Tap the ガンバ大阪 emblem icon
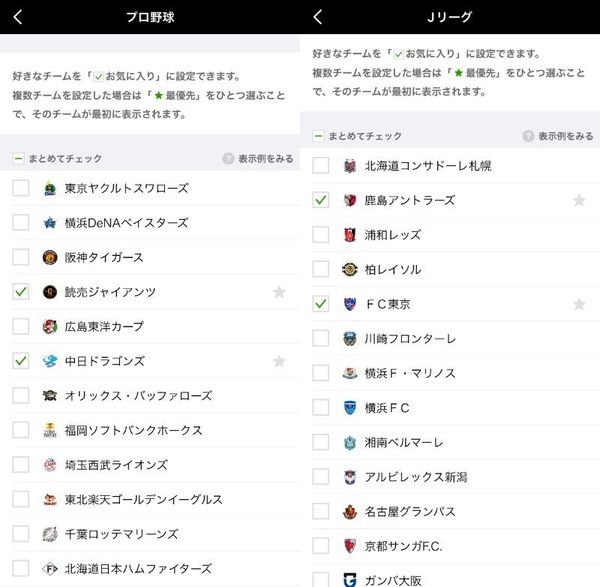The height and width of the screenshot is (587, 600). click(x=350, y=580)
